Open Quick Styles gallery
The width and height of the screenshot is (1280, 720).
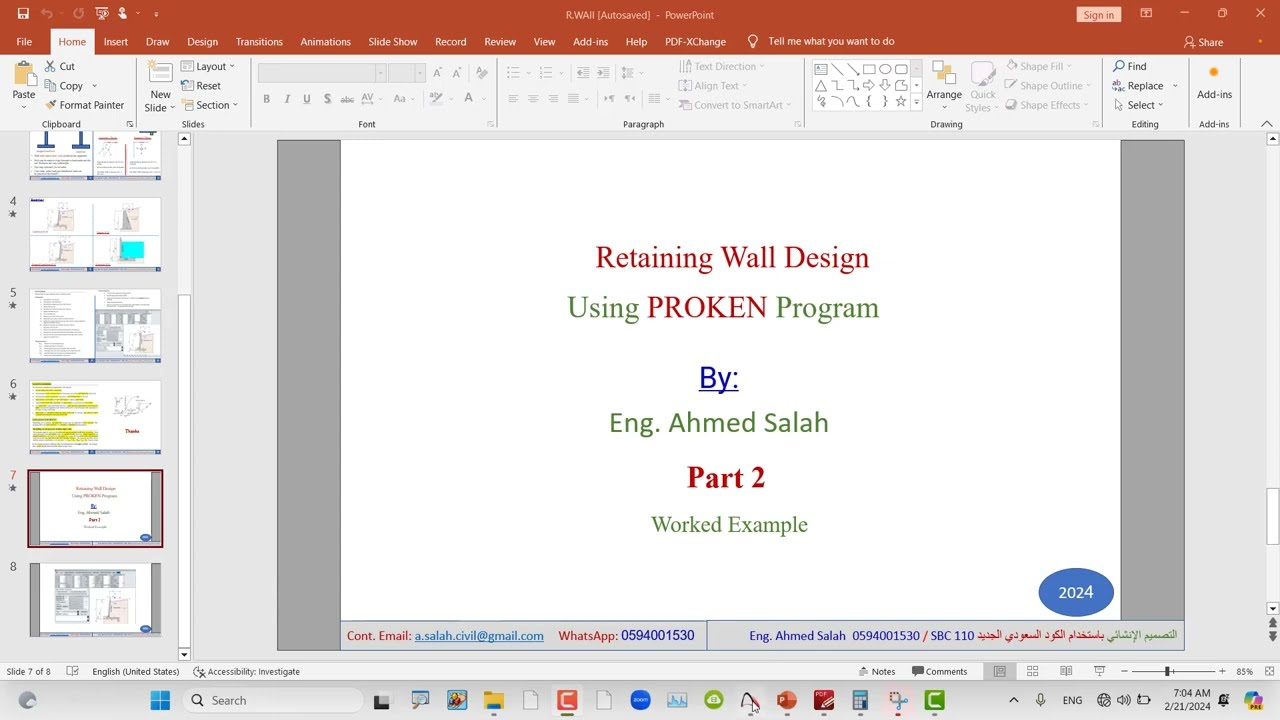click(x=982, y=86)
